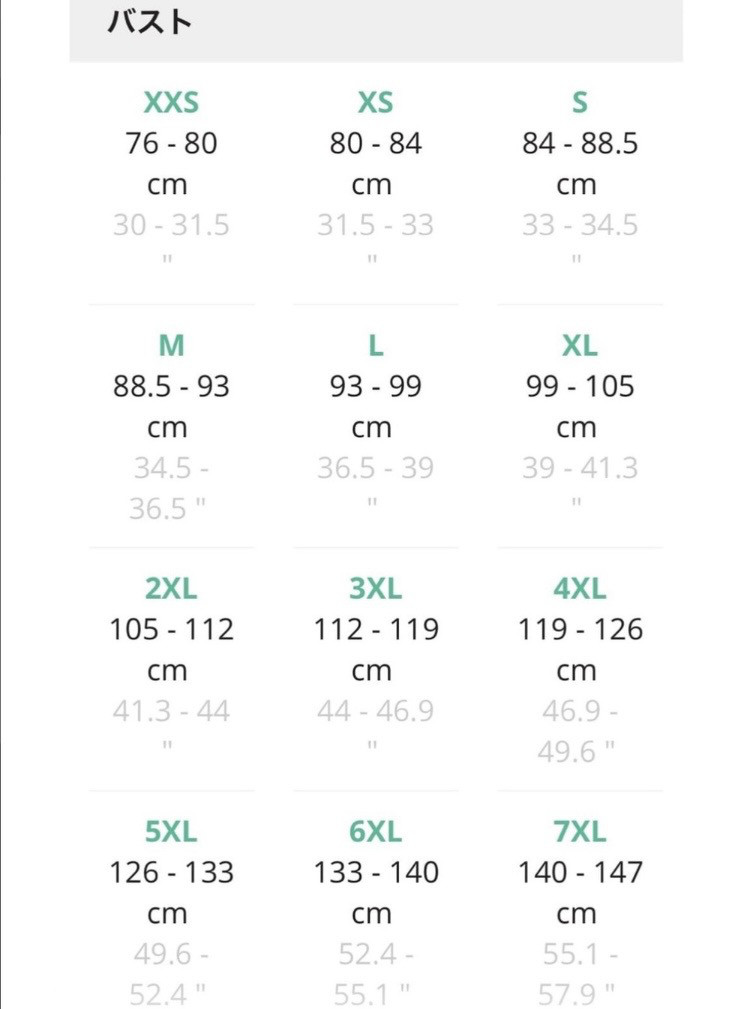
Task: Pick the M size label
Action: (171, 345)
